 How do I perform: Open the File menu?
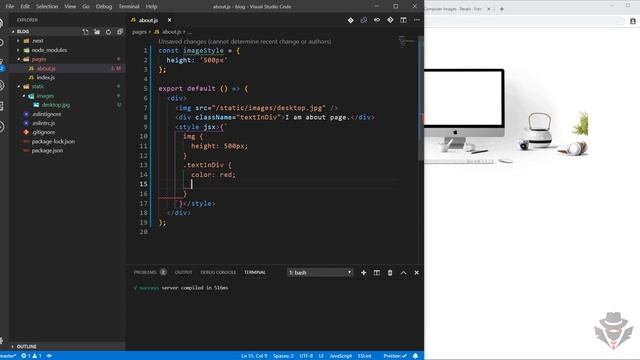tap(9, 7)
